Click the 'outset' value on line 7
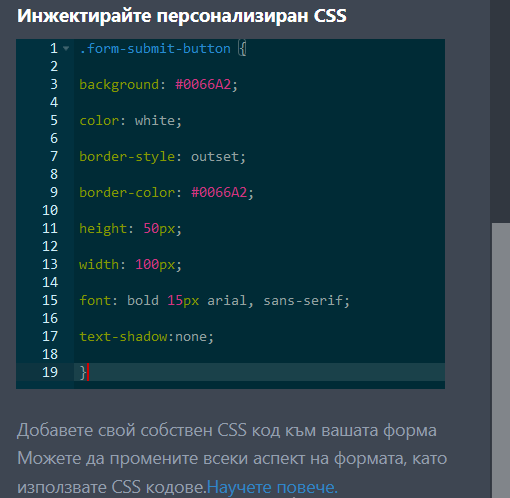 point(215,156)
